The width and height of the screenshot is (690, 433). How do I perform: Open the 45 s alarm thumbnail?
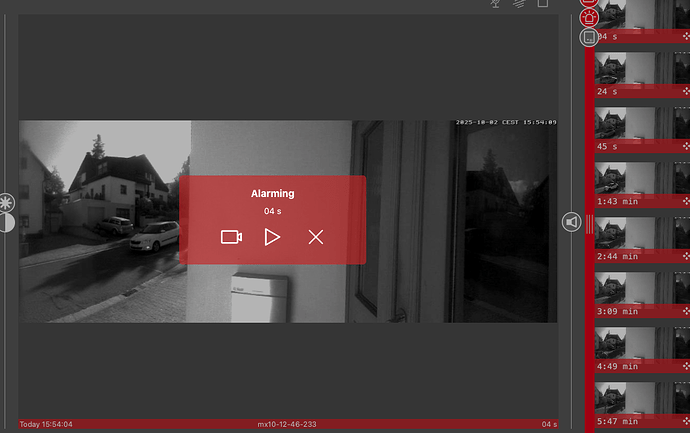[x=642, y=130]
